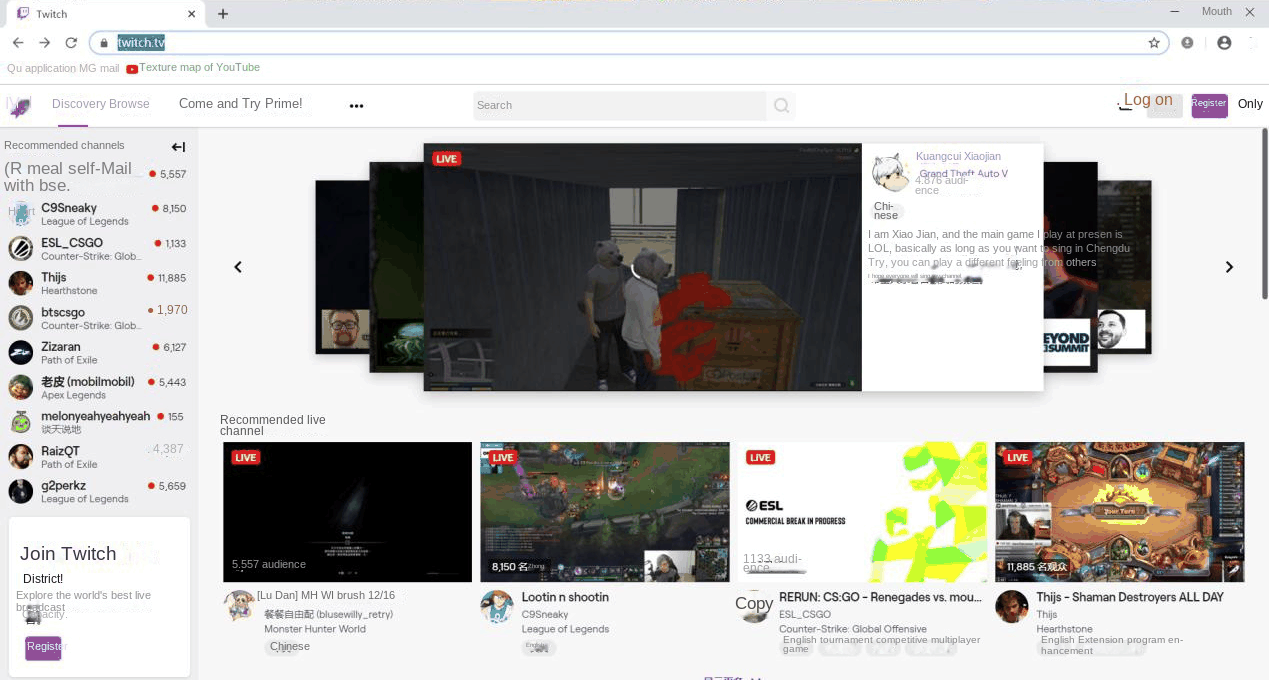Switch to the Twitch browser tab
This screenshot has height=680, width=1269.
100,14
